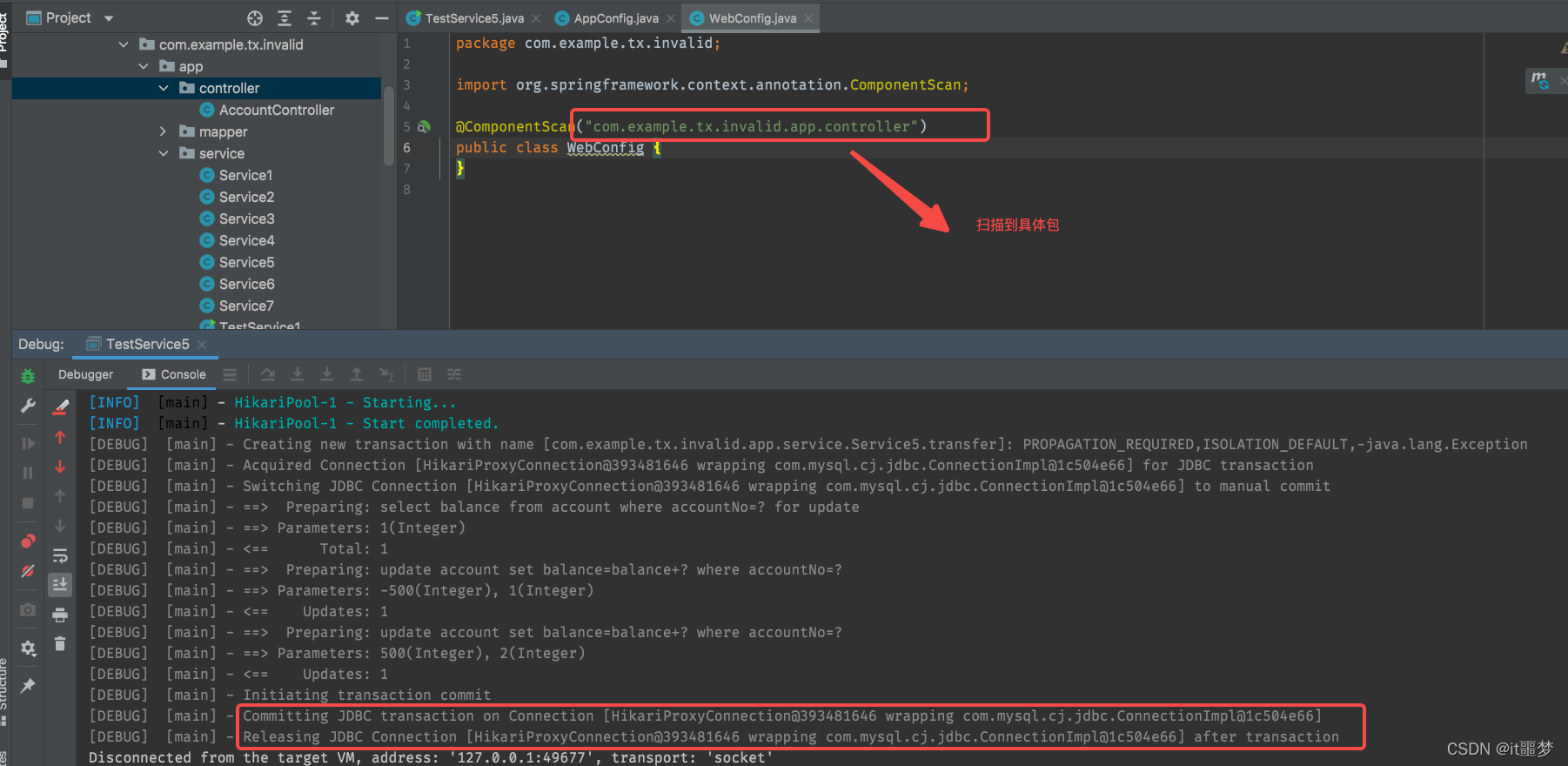Open Project panel gear settings
Image resolution: width=1568 pixels, height=766 pixels.
[x=352, y=18]
